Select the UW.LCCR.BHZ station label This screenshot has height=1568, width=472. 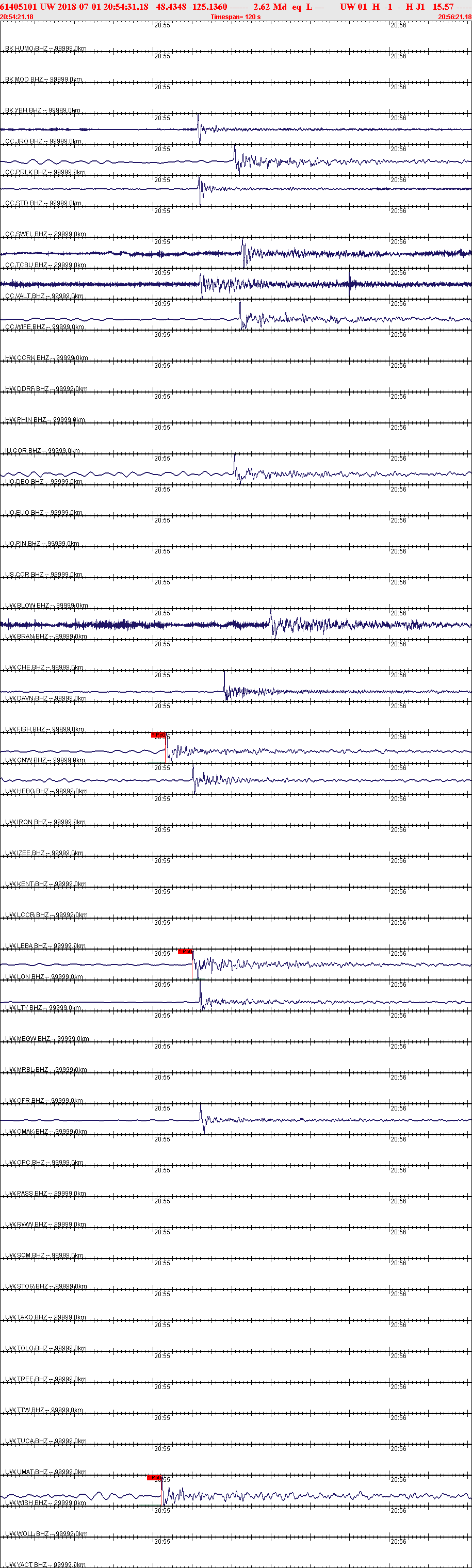coord(46,915)
